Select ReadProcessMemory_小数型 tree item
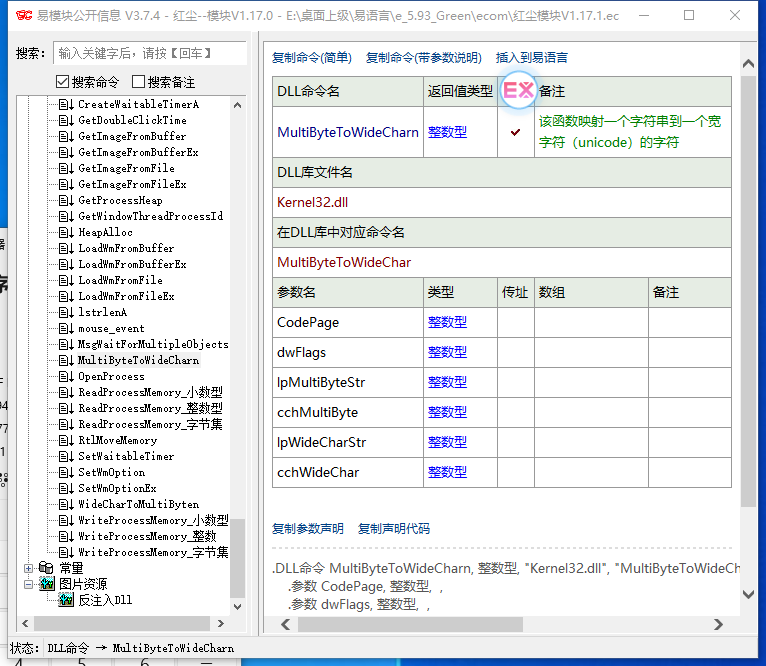 [150, 392]
